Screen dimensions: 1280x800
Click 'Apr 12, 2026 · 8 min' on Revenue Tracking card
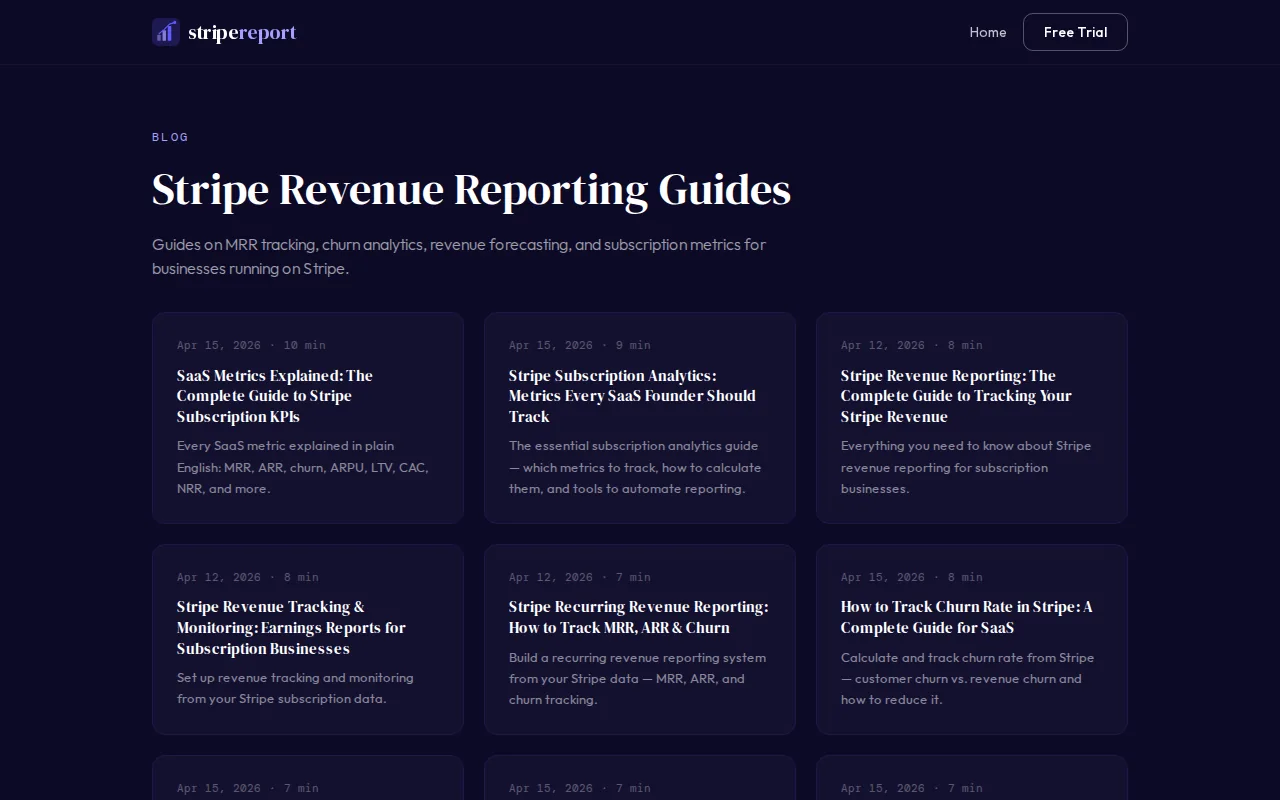[248, 577]
